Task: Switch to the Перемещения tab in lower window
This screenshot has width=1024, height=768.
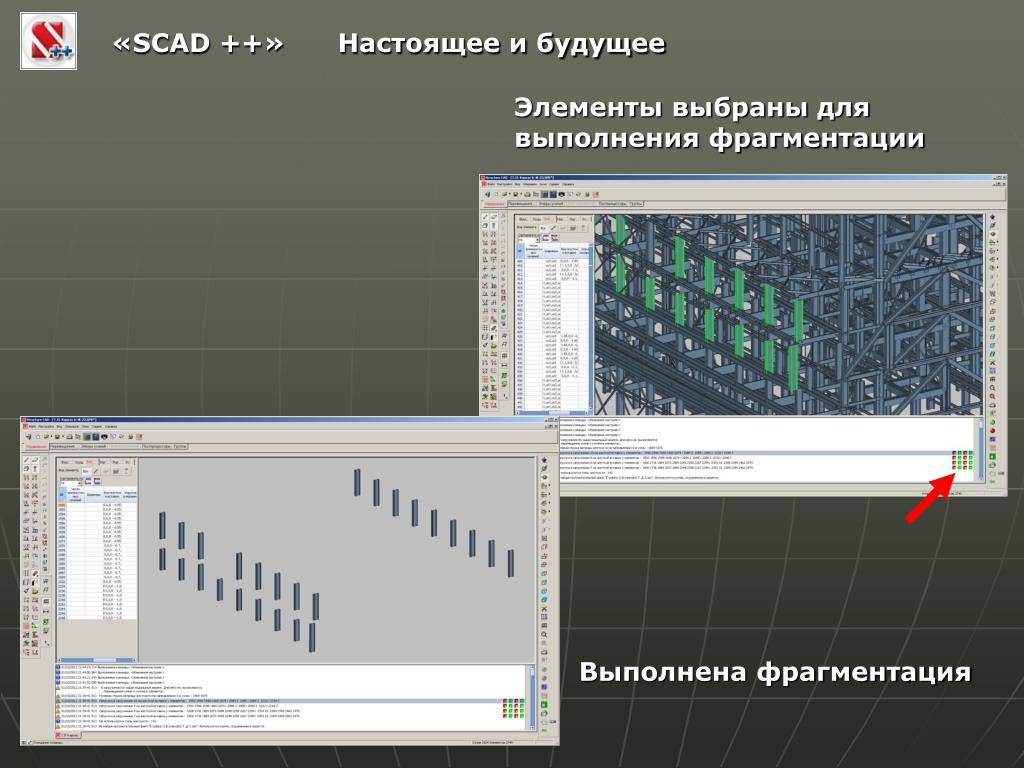Action: point(64,446)
